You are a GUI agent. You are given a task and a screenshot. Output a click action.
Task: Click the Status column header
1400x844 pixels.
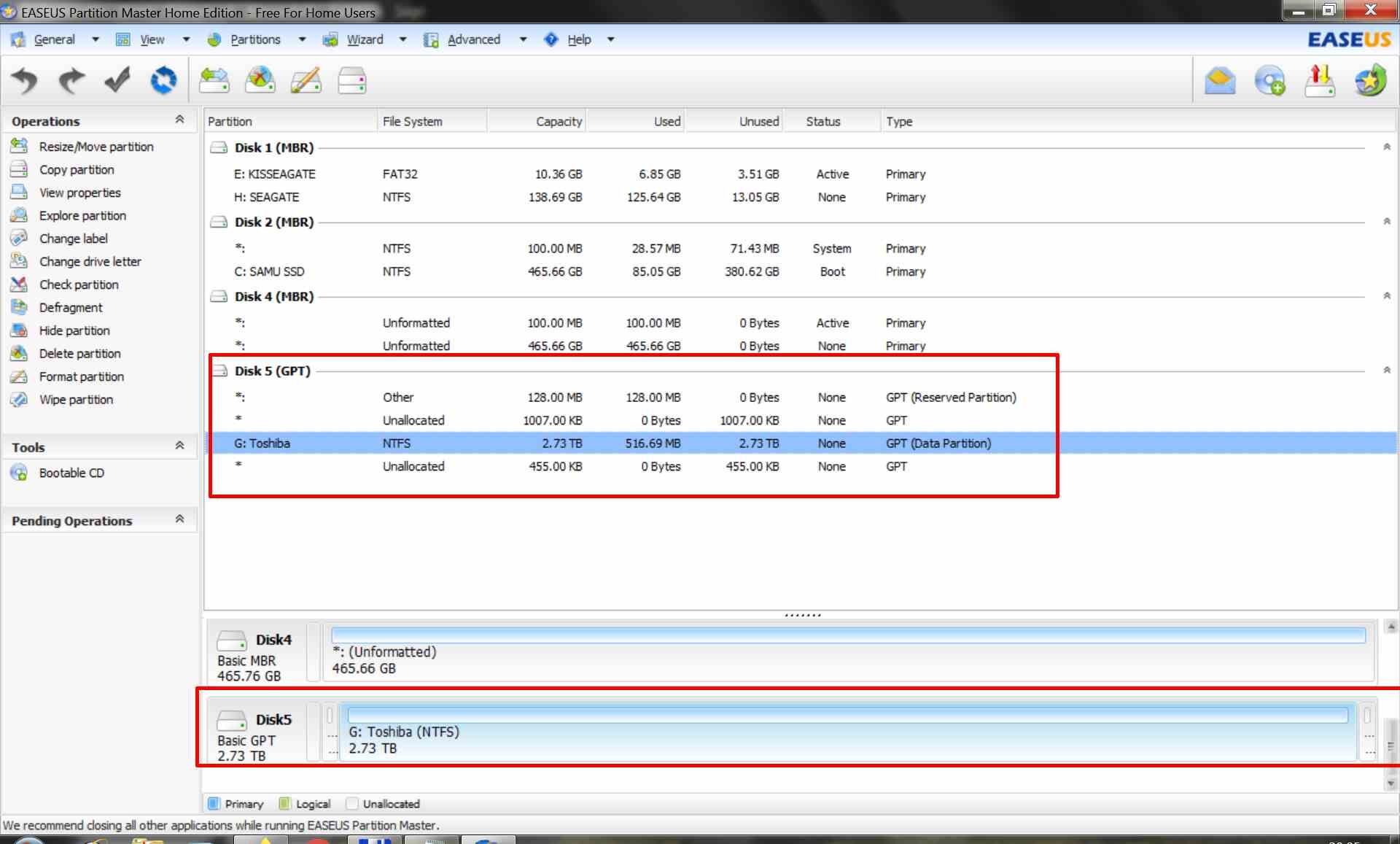pyautogui.click(x=832, y=121)
